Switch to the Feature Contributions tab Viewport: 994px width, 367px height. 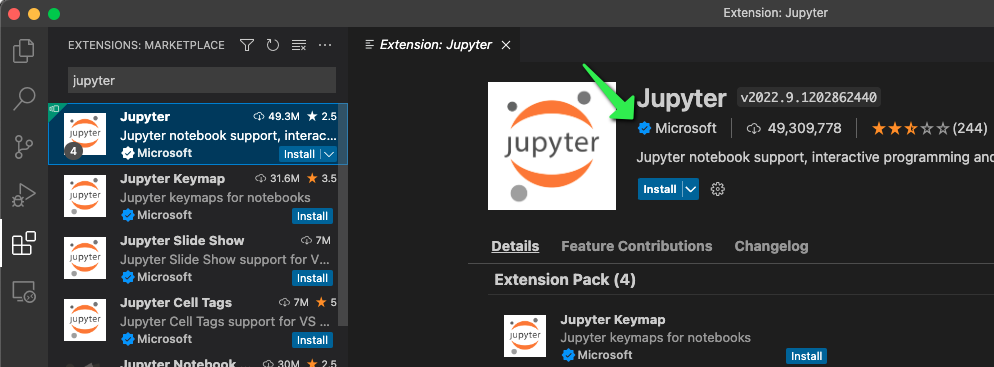coord(636,246)
